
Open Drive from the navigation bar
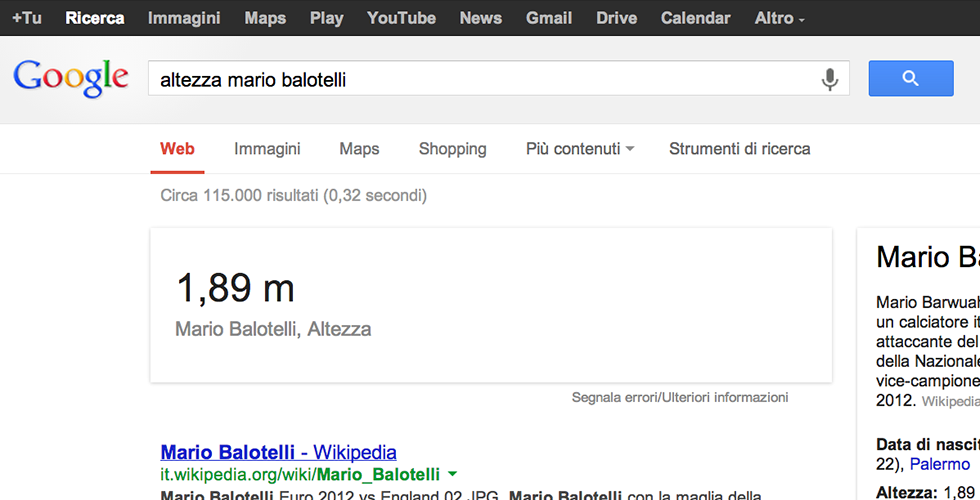(616, 18)
